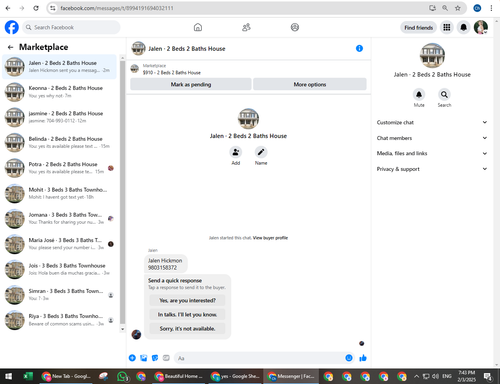Screen dimensions: 500x384
Task: Switch to Beautiful Home taskbar window
Action: coord(178,376)
